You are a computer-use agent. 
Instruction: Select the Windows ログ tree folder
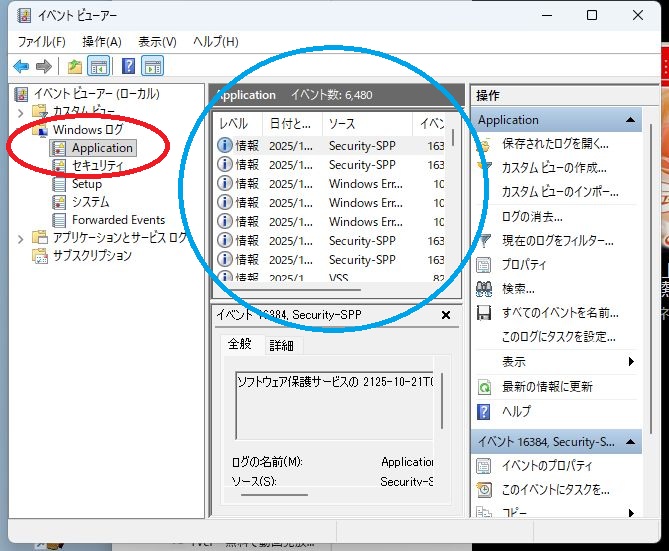(x=88, y=129)
